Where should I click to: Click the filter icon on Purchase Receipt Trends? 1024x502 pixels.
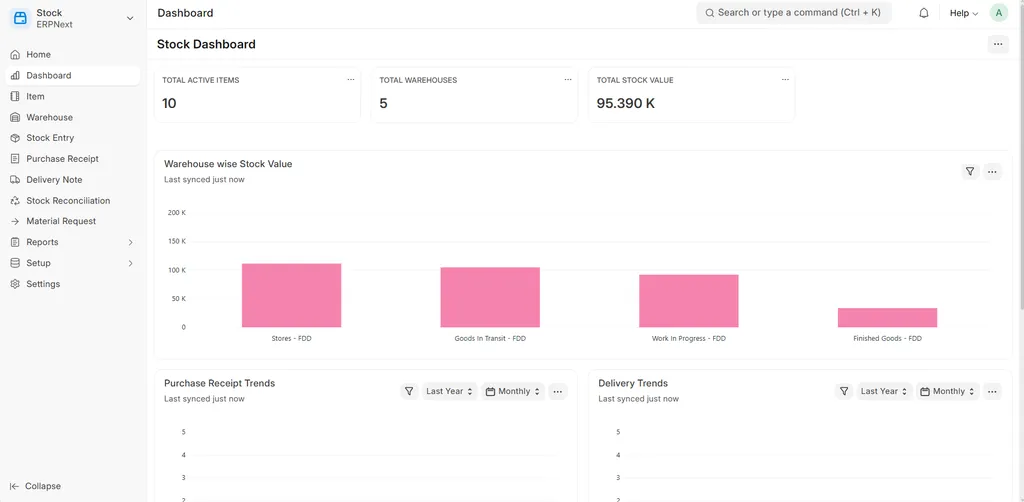click(x=408, y=392)
